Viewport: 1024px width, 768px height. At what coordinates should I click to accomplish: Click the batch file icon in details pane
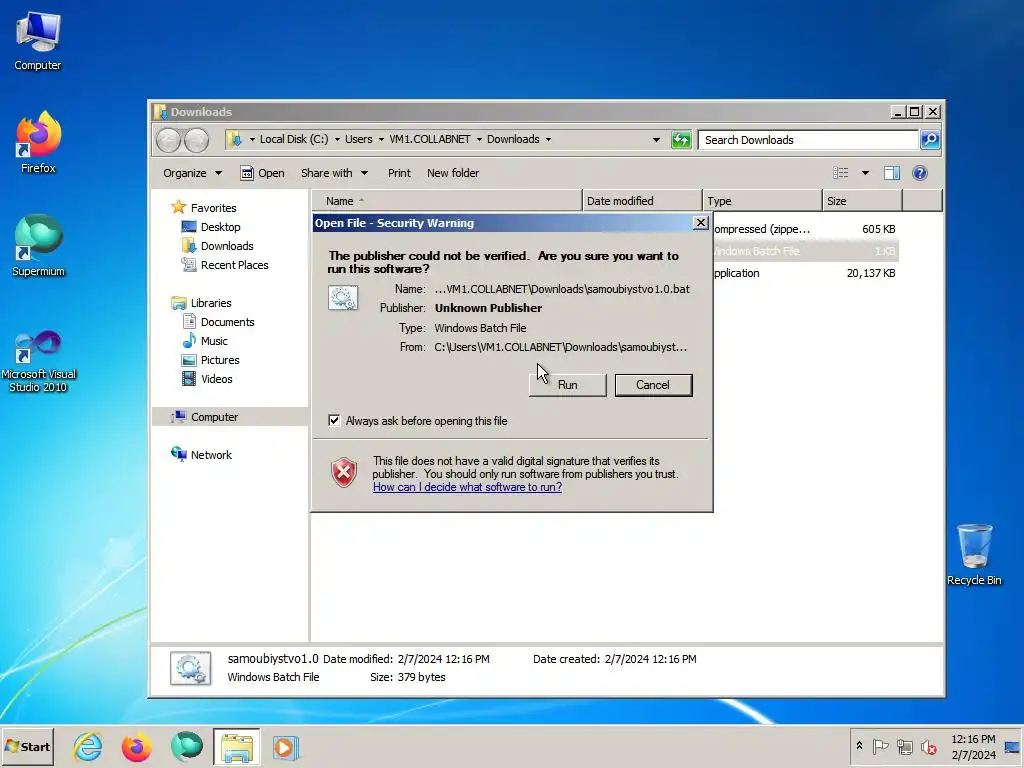pyautogui.click(x=190, y=668)
